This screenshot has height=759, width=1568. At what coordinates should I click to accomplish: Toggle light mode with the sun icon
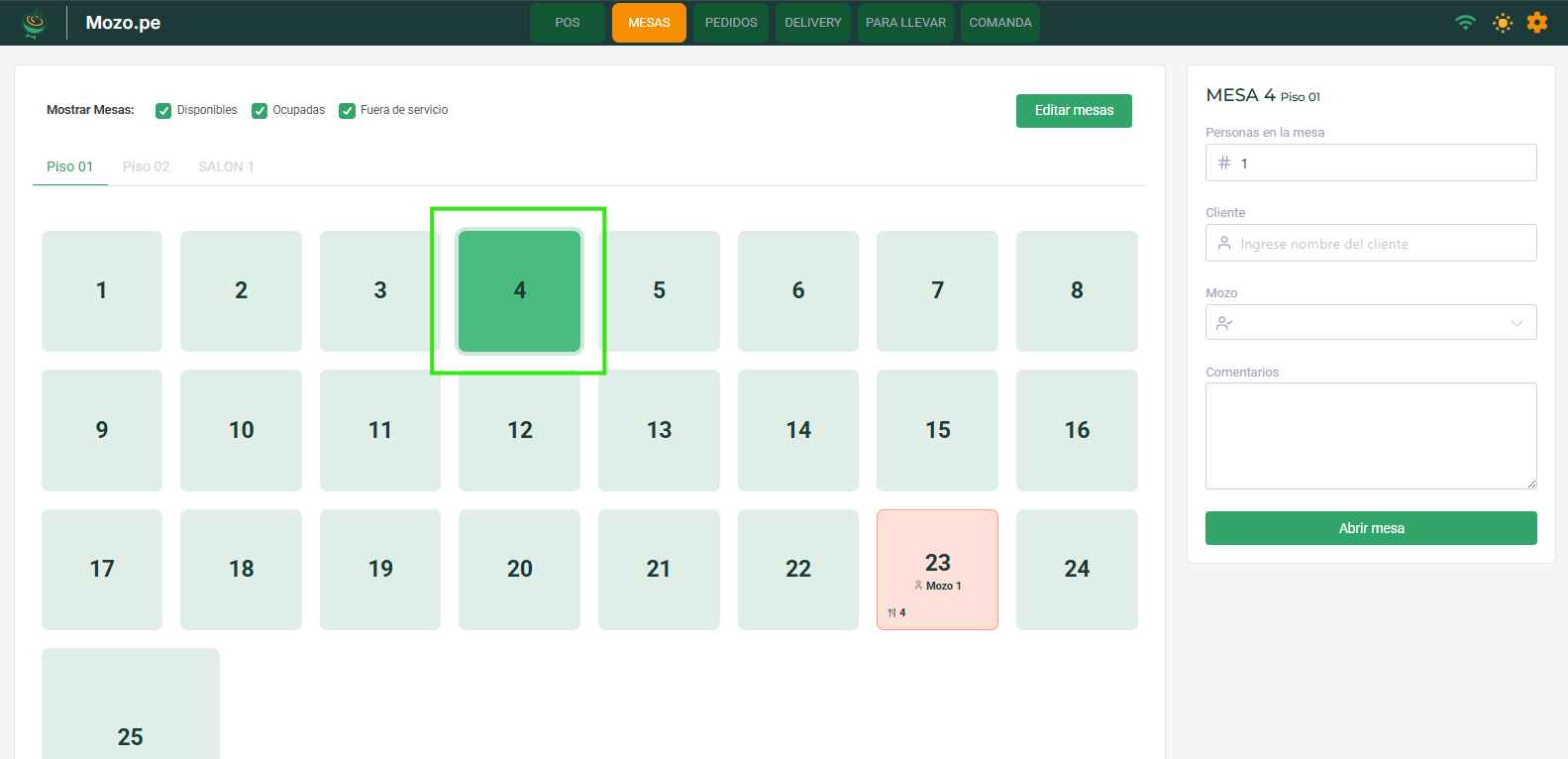pyautogui.click(x=1503, y=23)
